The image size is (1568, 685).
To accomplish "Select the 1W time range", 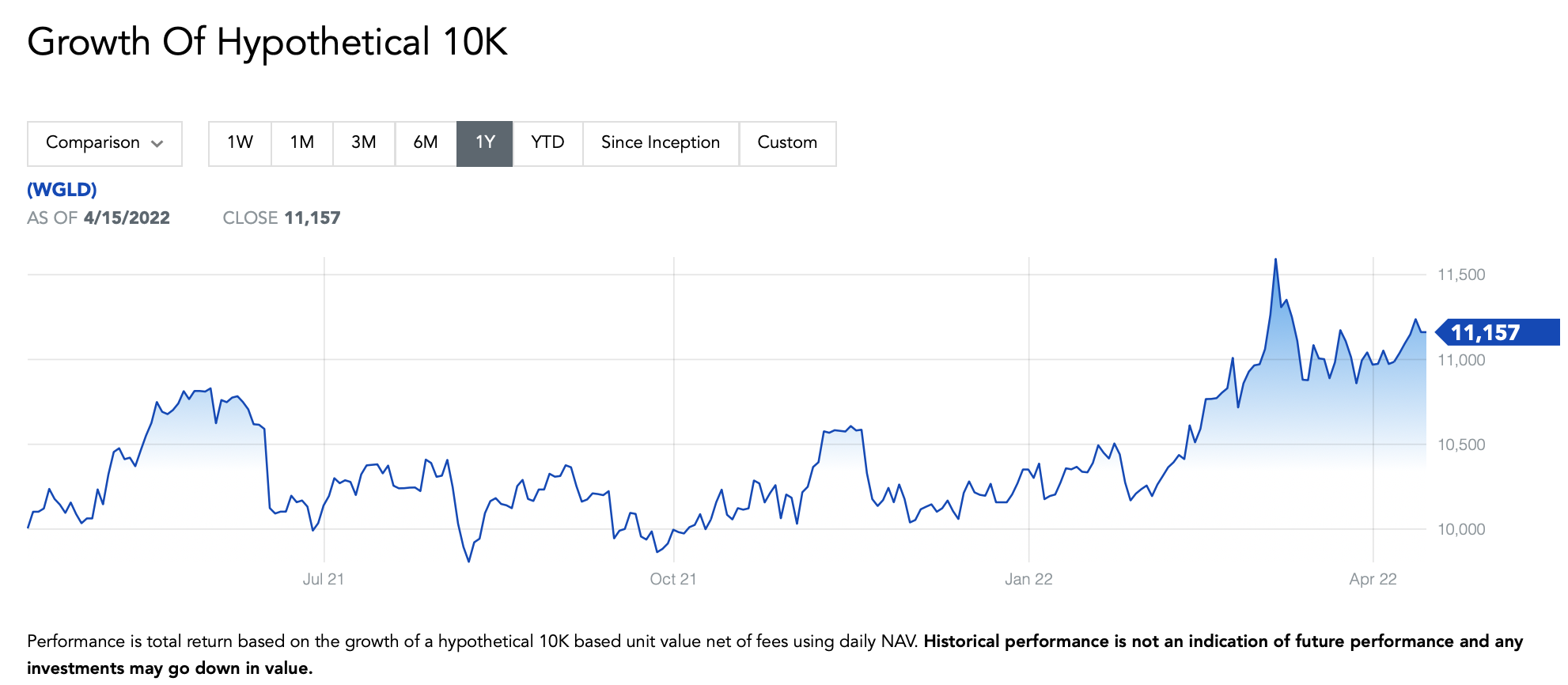I will [x=240, y=143].
